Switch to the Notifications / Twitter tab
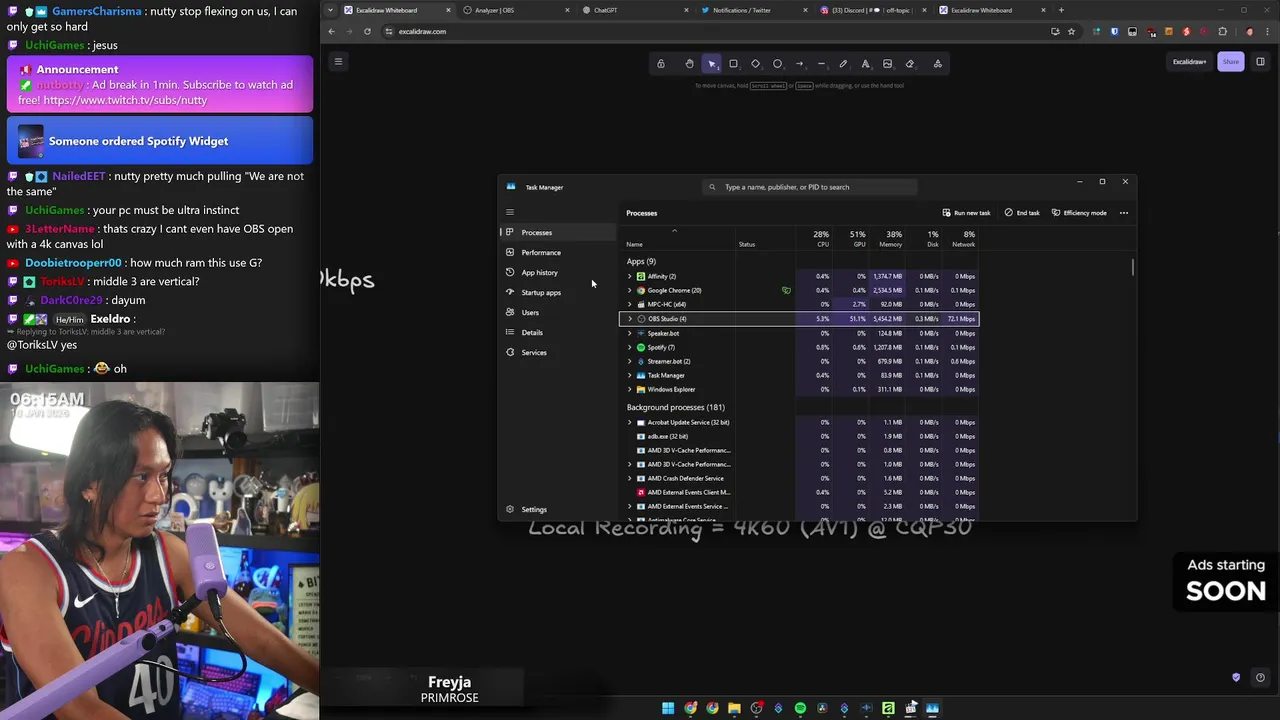This screenshot has height=720, width=1280. point(755,10)
